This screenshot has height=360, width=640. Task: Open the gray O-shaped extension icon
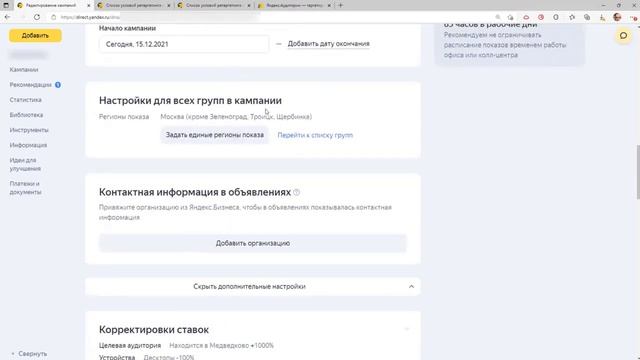[556, 17]
